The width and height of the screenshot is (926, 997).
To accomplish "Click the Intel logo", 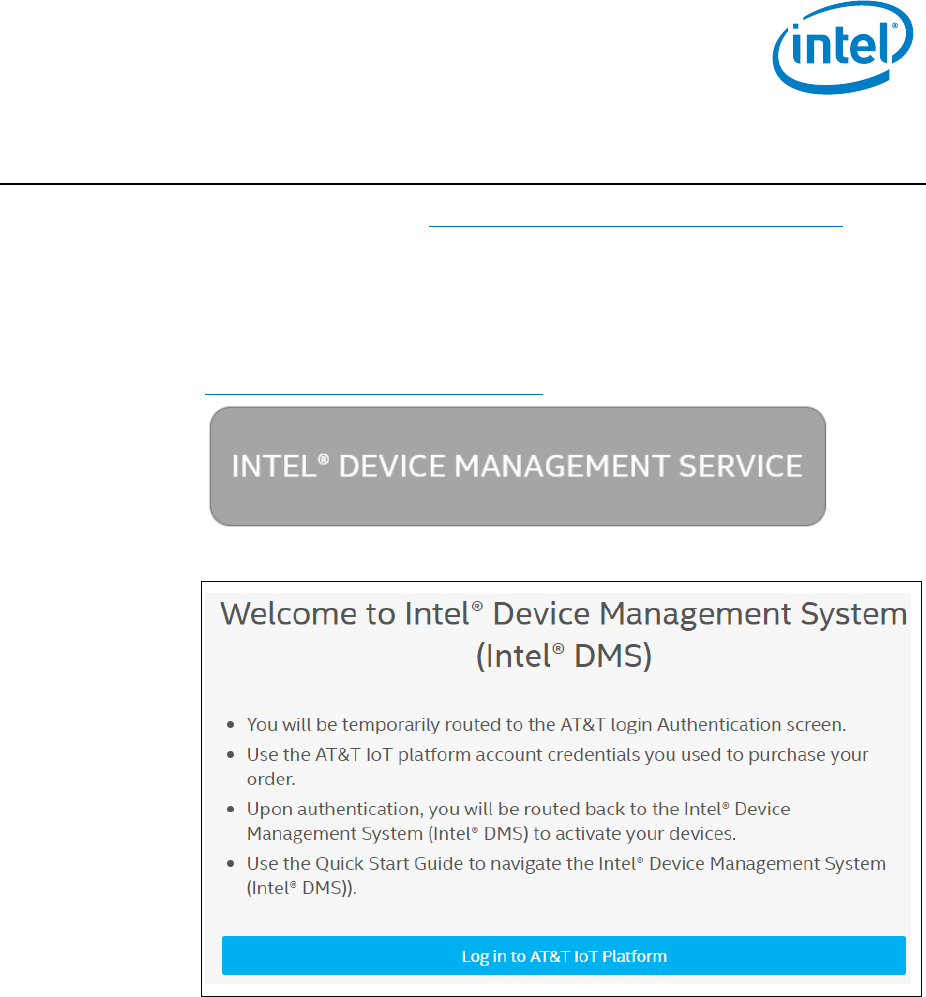I will pos(843,48).
